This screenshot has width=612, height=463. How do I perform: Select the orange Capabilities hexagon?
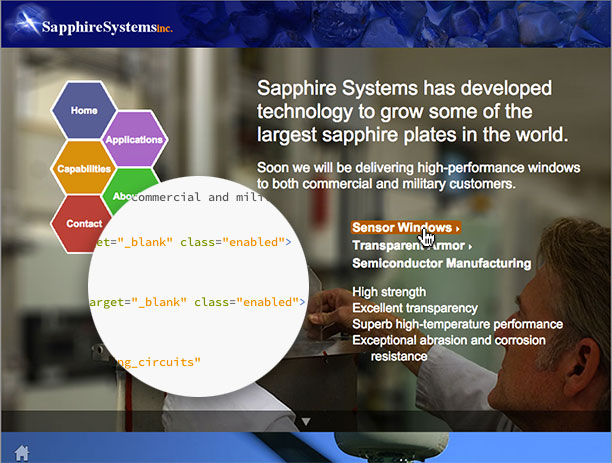pyautogui.click(x=83, y=169)
